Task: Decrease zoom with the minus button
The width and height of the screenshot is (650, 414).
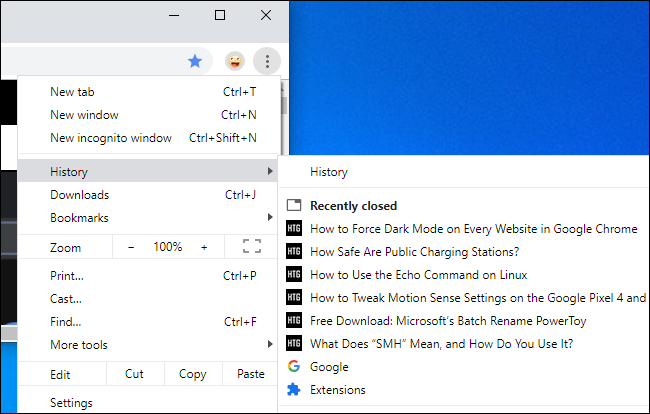Action: point(131,247)
